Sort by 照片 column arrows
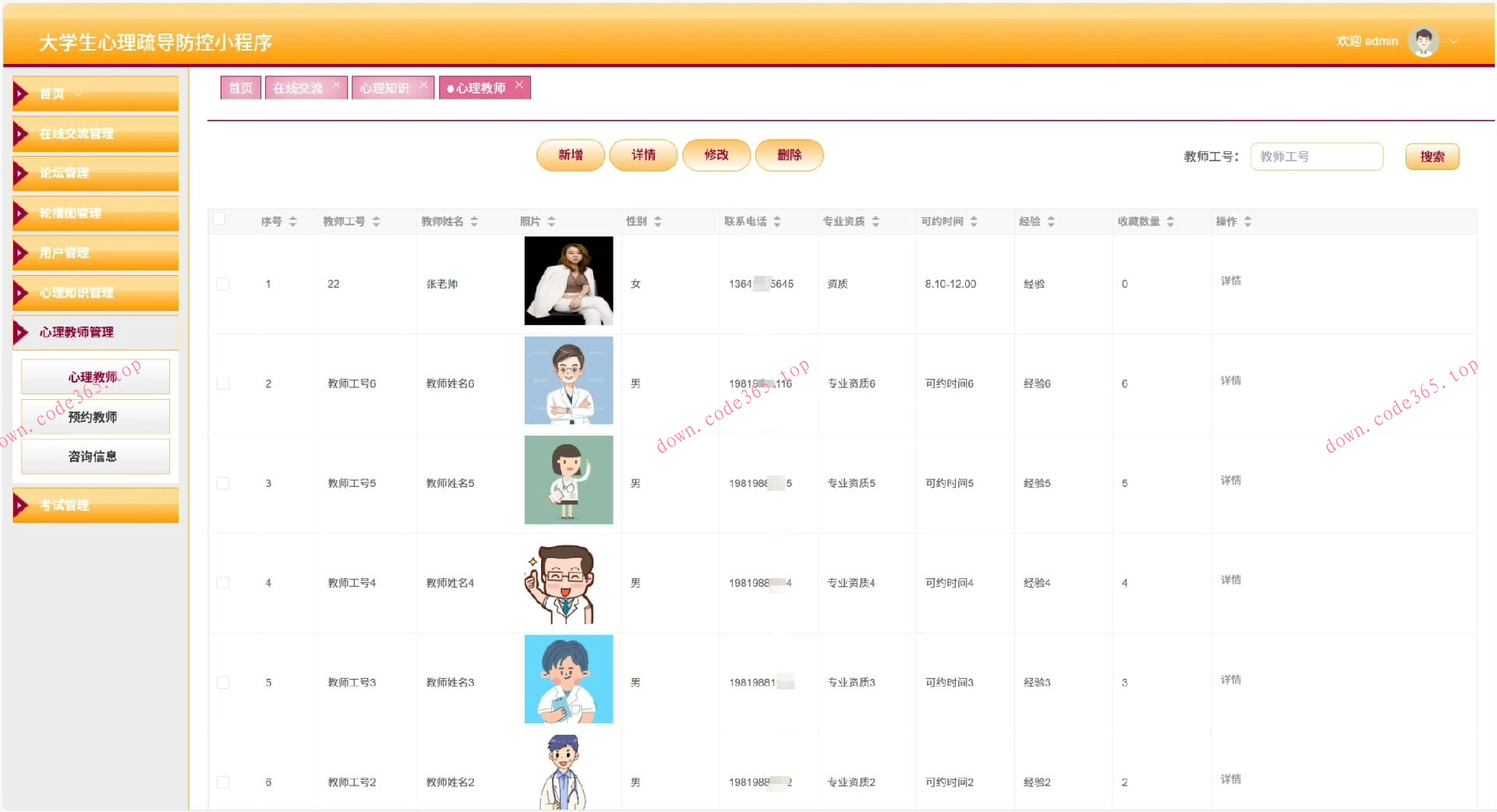Image resolution: width=1497 pixels, height=812 pixels. click(551, 221)
